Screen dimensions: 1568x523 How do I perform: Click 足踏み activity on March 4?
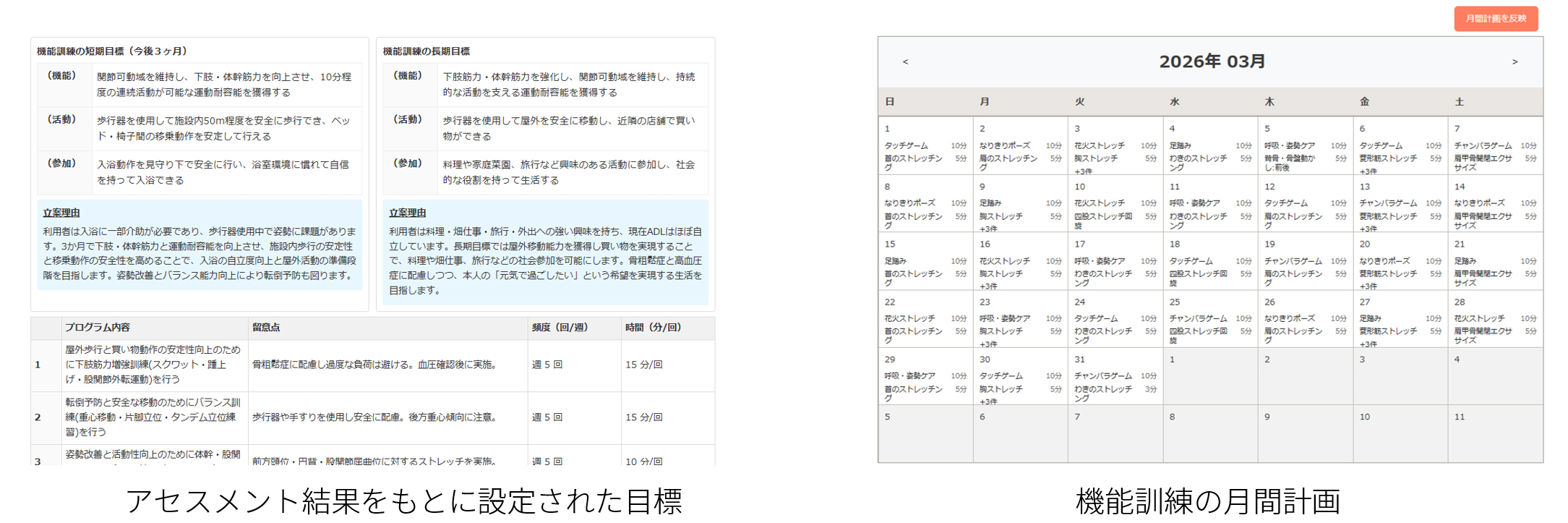[1180, 145]
